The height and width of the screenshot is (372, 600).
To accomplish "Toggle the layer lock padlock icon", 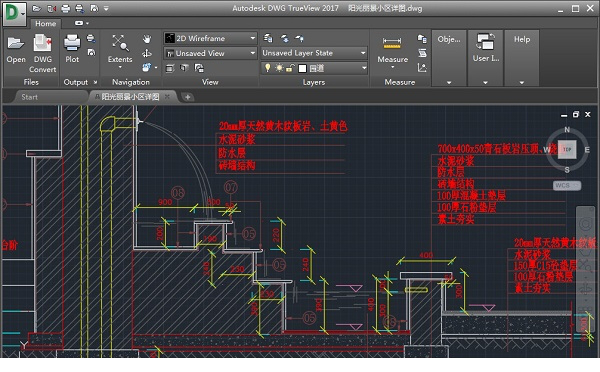I will click(290, 68).
